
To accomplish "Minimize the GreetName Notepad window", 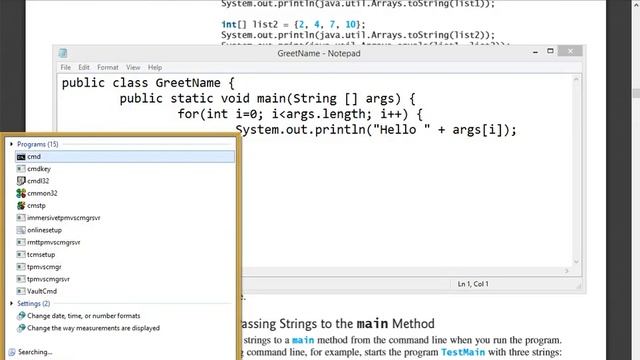I will (x=535, y=52).
